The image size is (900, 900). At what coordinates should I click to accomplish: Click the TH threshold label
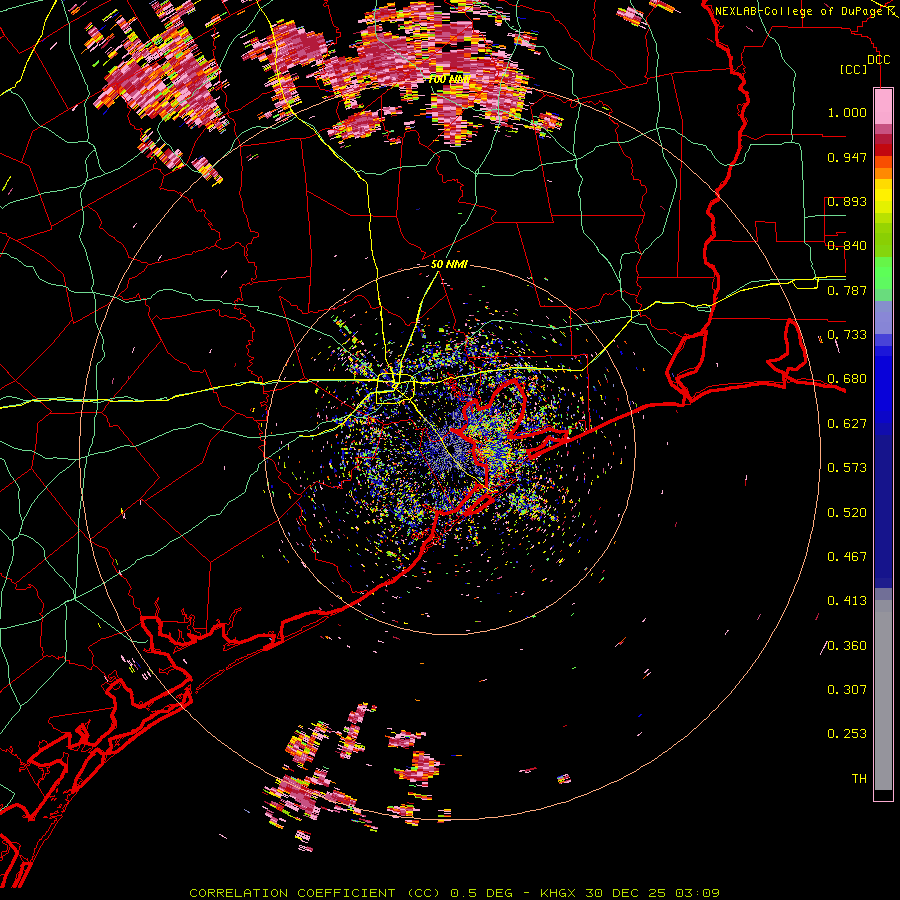[859, 779]
